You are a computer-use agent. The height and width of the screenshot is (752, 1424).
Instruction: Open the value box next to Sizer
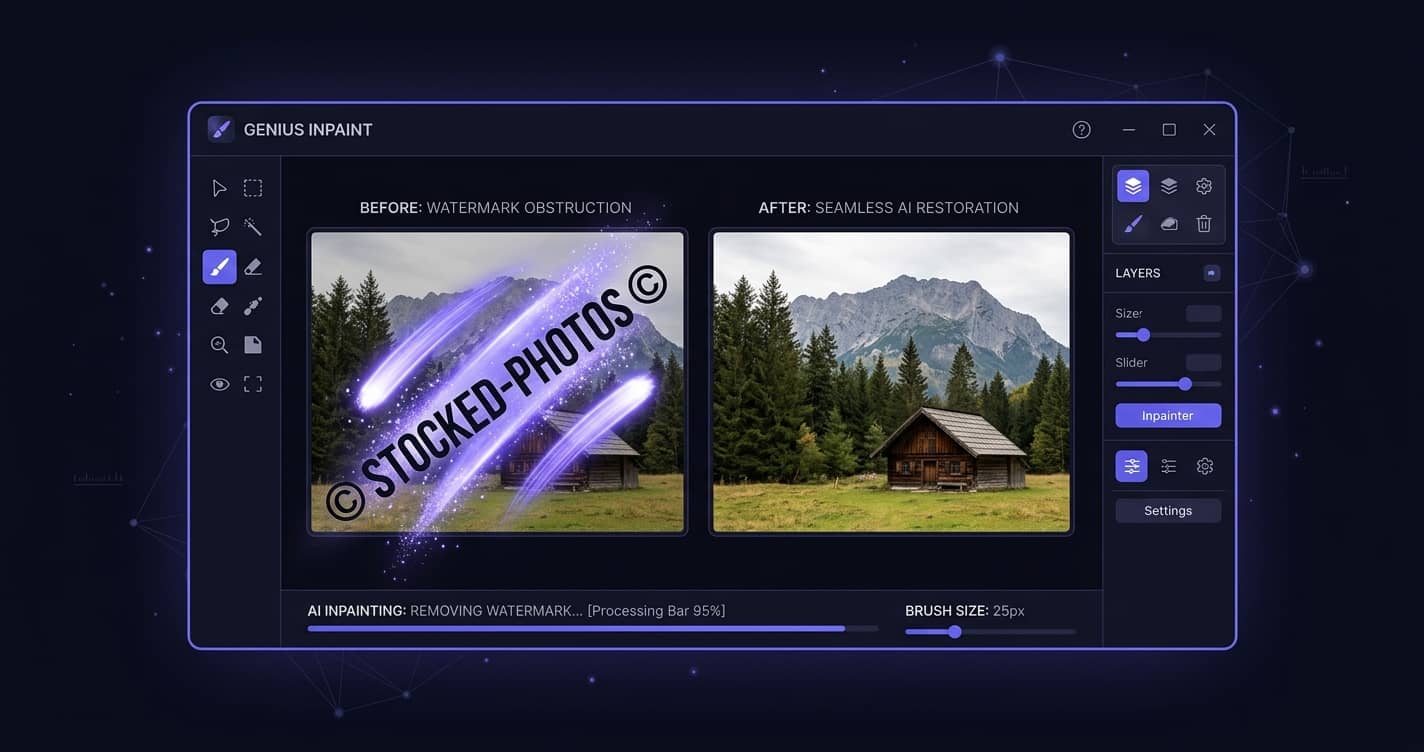[x=1203, y=313]
